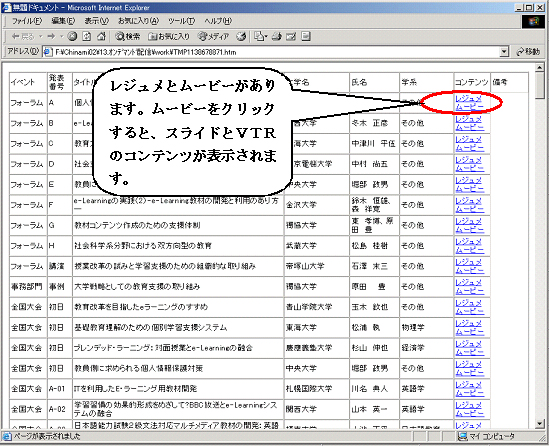
Task: Click the vertical scrollbar down arrow
Action: coord(540,424)
